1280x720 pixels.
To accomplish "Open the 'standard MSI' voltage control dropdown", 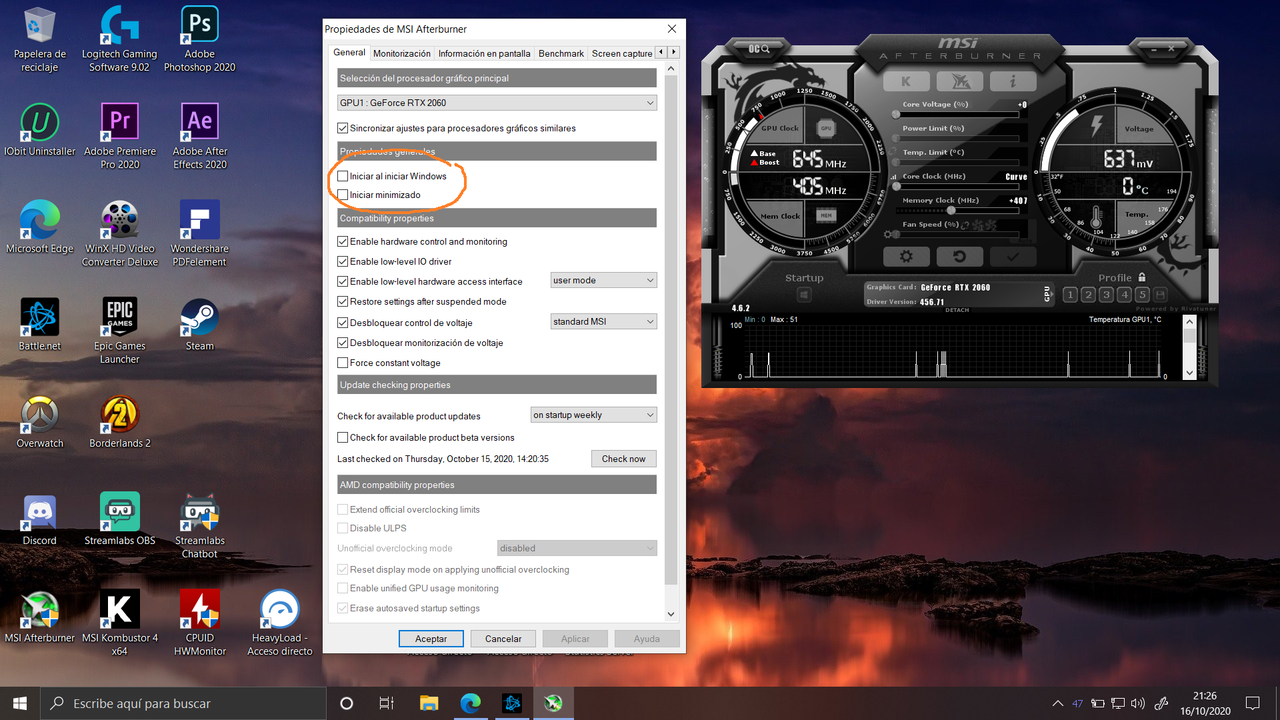I will (603, 322).
